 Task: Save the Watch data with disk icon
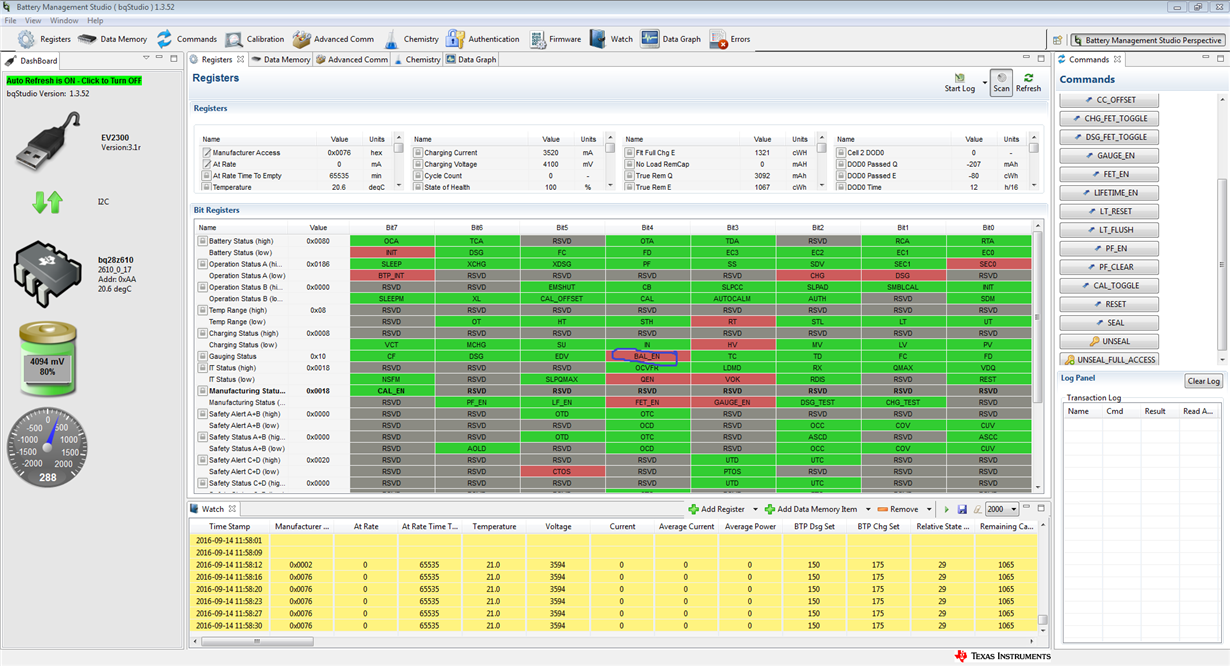(x=962, y=509)
